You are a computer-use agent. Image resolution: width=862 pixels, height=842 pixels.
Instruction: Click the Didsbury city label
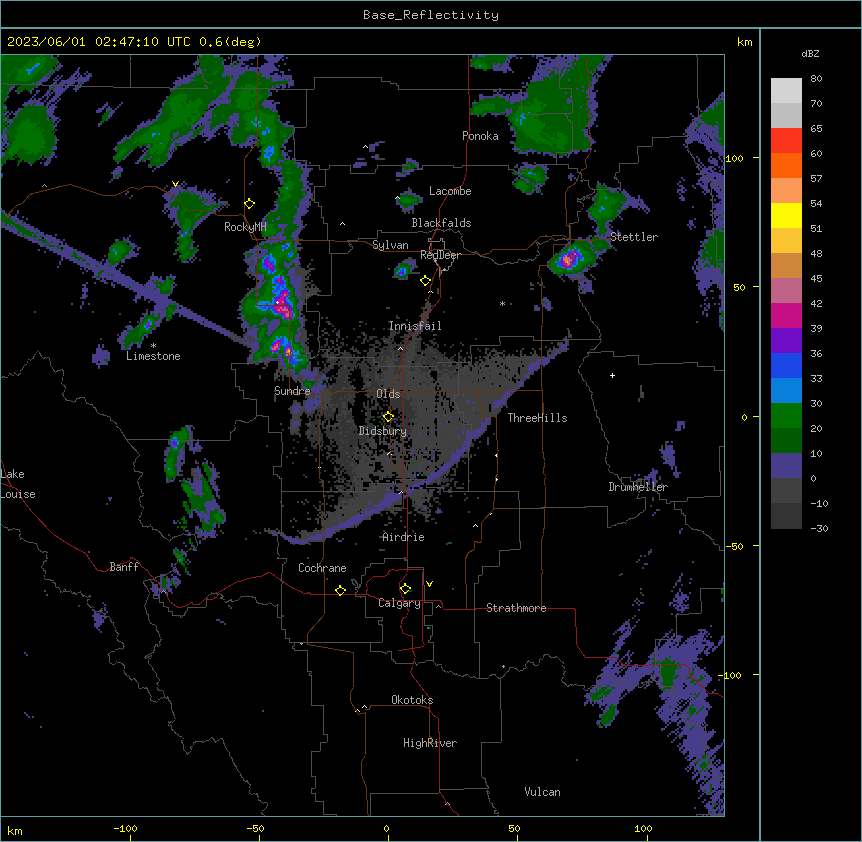point(383,431)
